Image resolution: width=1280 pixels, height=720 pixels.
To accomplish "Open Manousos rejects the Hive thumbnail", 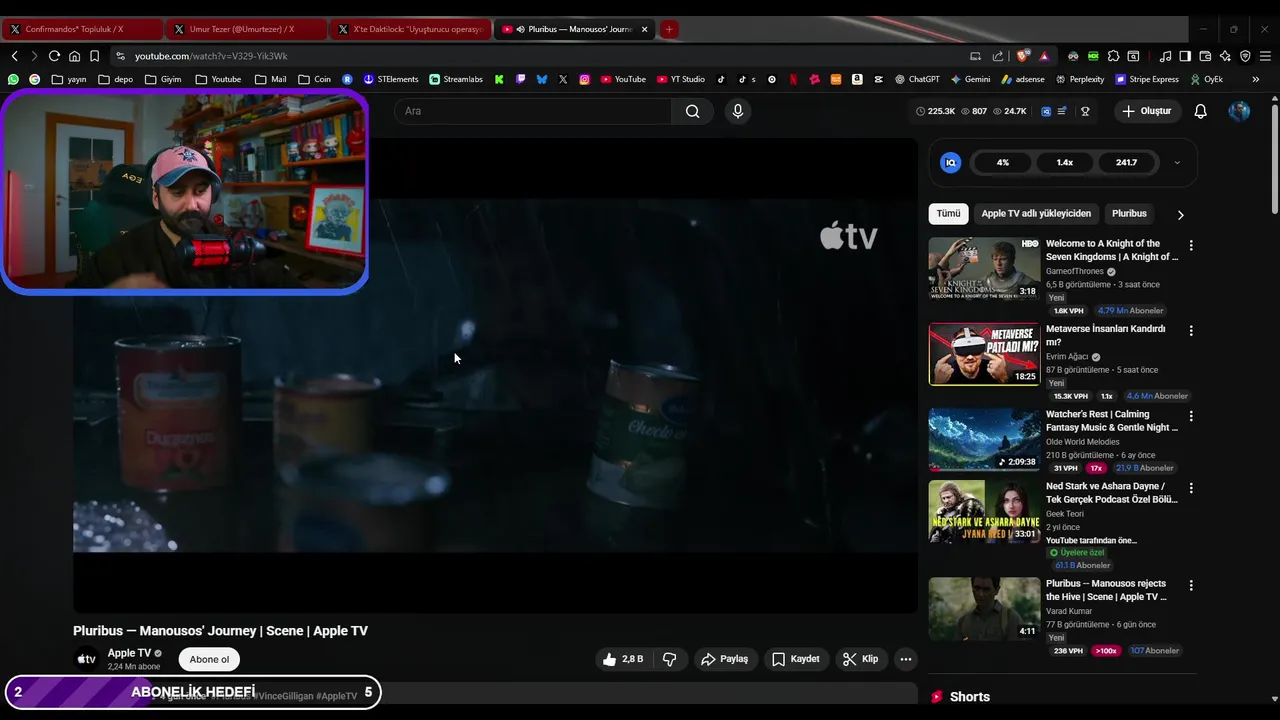I will 984,608.
